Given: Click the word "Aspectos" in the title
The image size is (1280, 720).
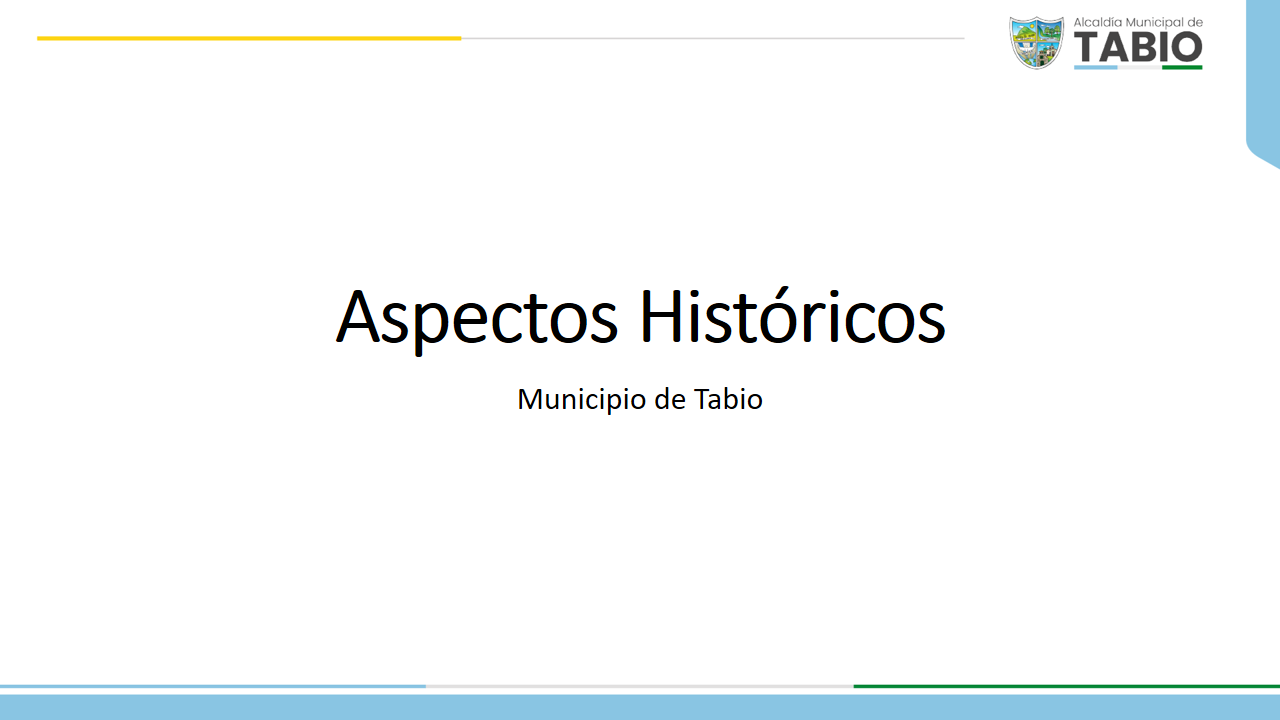Looking at the screenshot, I should pyautogui.click(x=477, y=318).
